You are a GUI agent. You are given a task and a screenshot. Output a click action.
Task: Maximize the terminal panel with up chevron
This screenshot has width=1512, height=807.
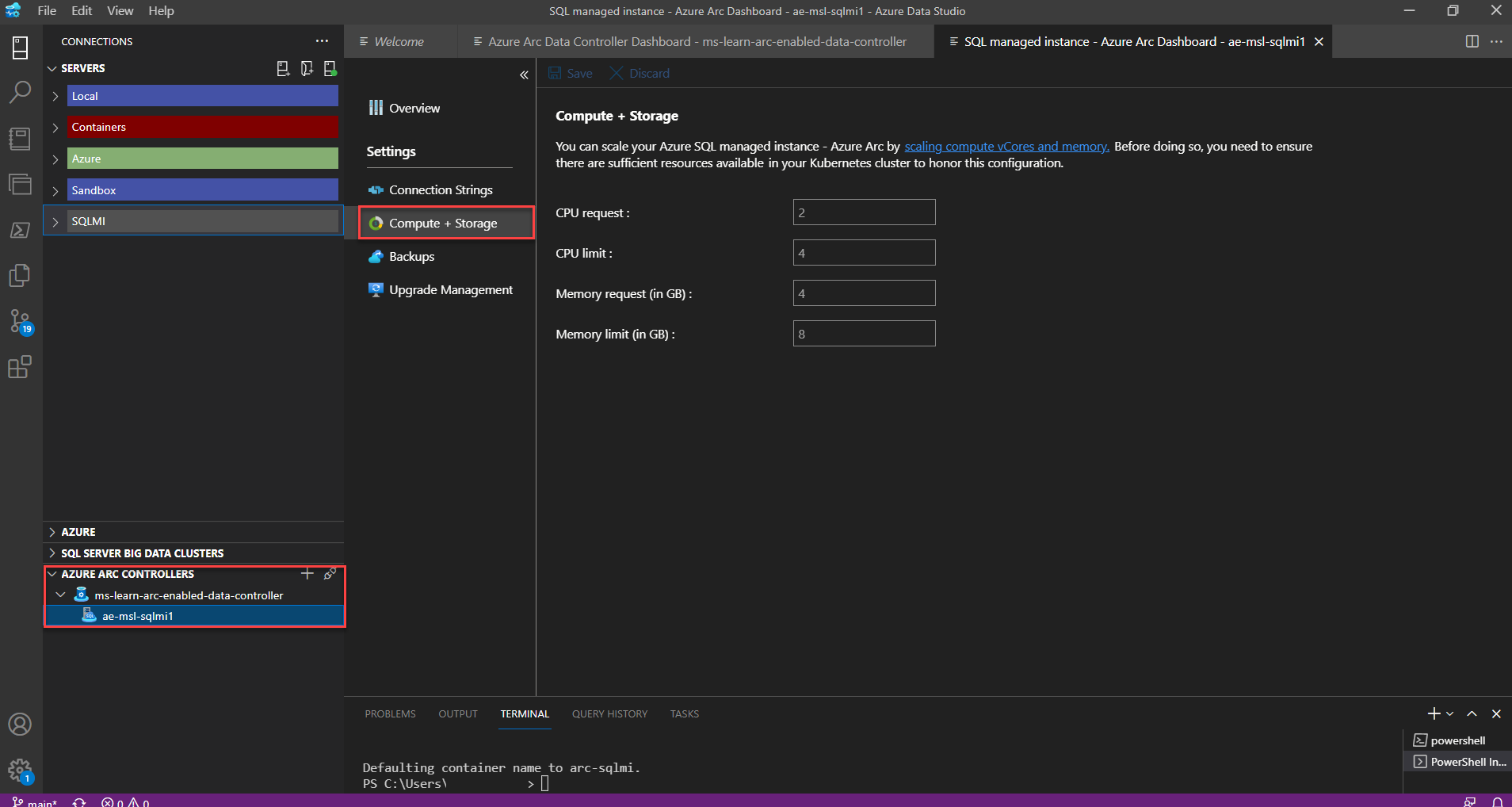click(x=1472, y=713)
